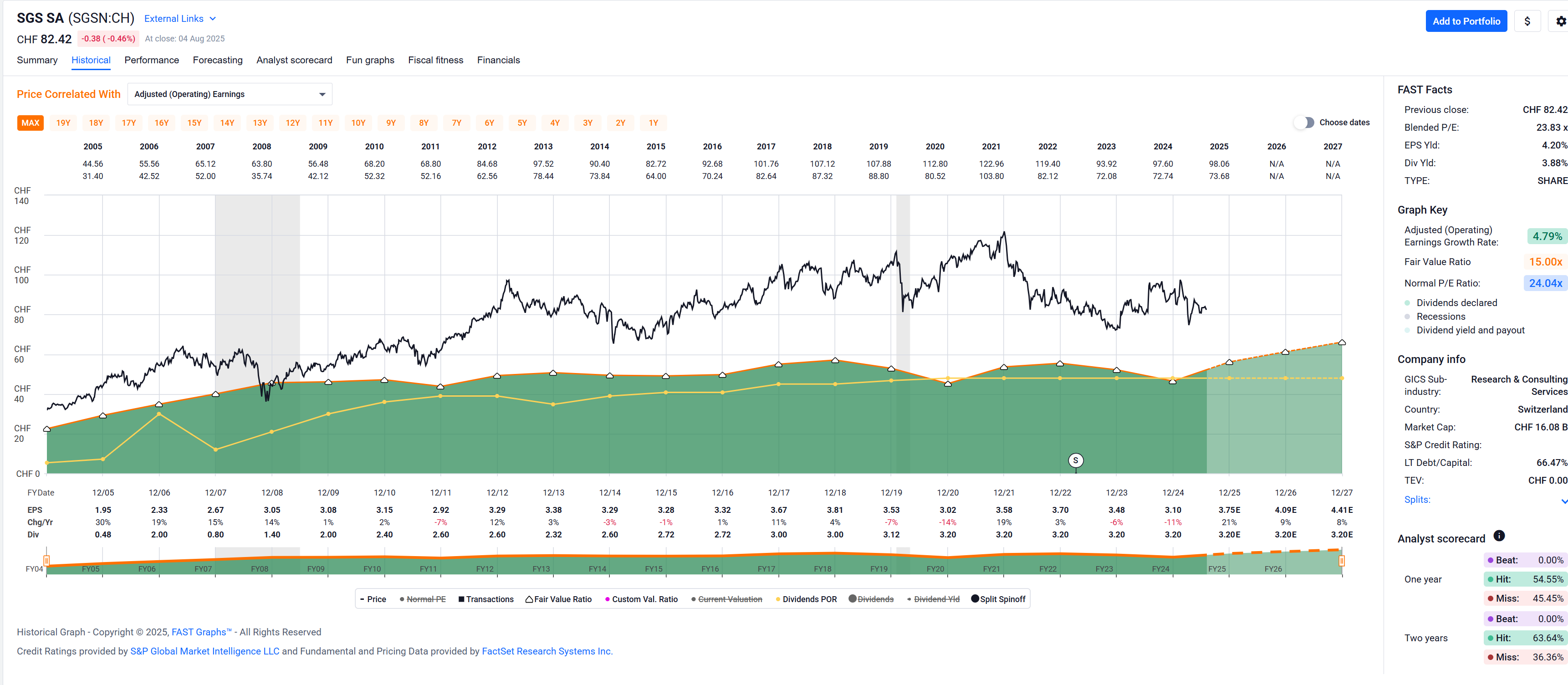Select the 2Y time range

click(620, 123)
